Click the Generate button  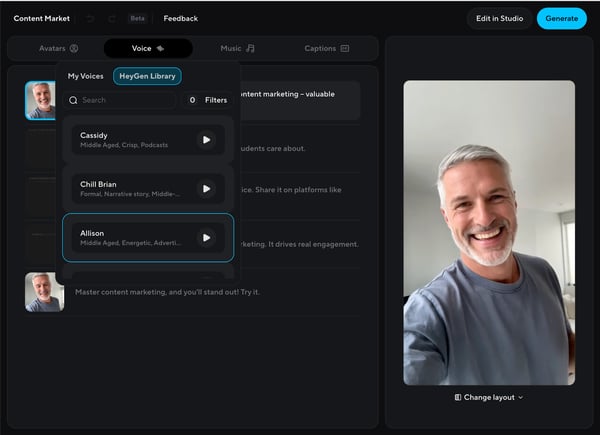[561, 18]
